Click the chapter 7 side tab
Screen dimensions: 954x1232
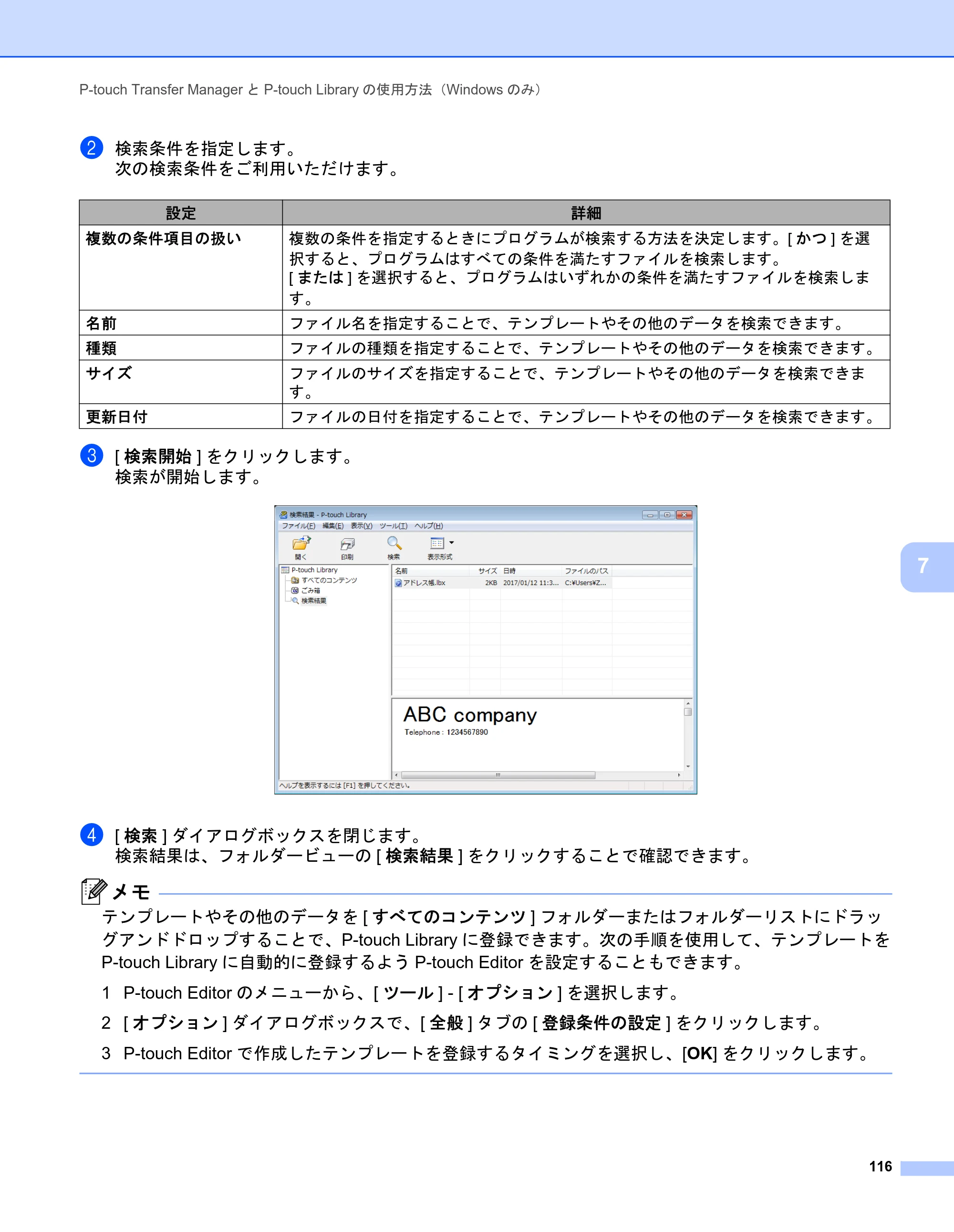point(926,567)
